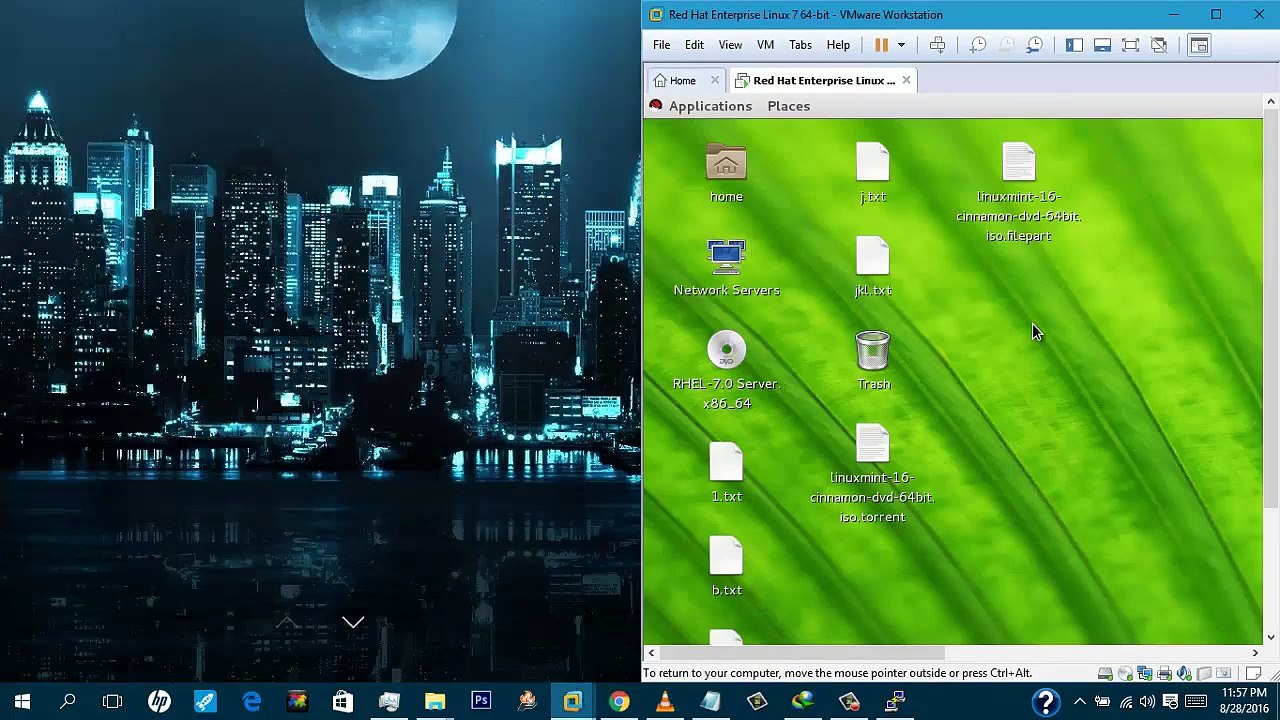The height and width of the screenshot is (720, 1280).
Task: Open the Applications menu in RHEL
Action: 710,106
